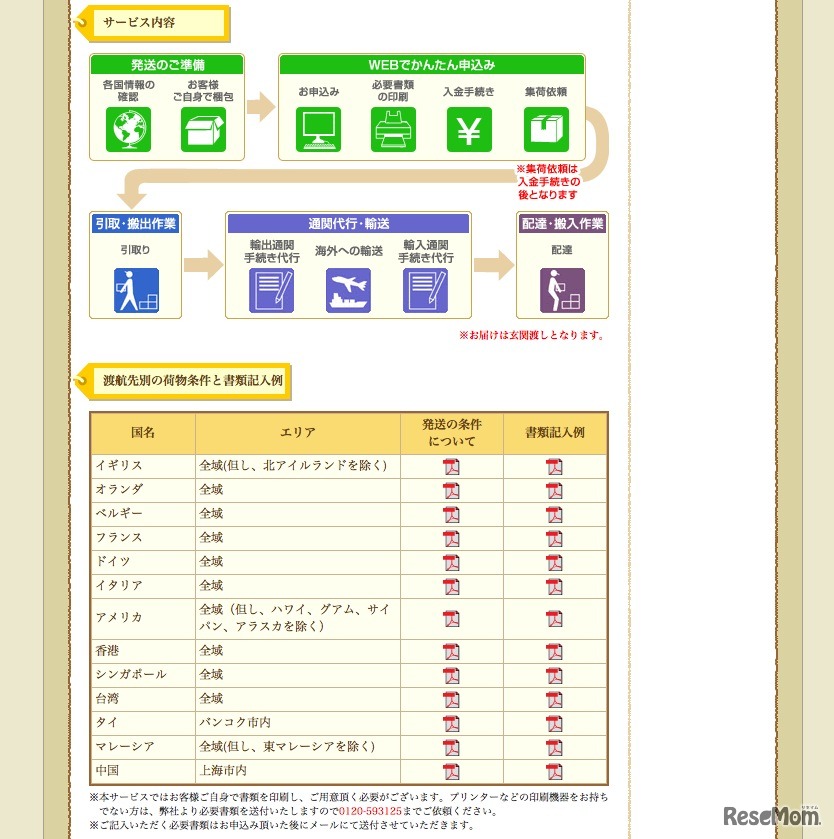The image size is (834, 839).
Task: Click the globe icon for 各国情報の確認
Action: [x=128, y=129]
